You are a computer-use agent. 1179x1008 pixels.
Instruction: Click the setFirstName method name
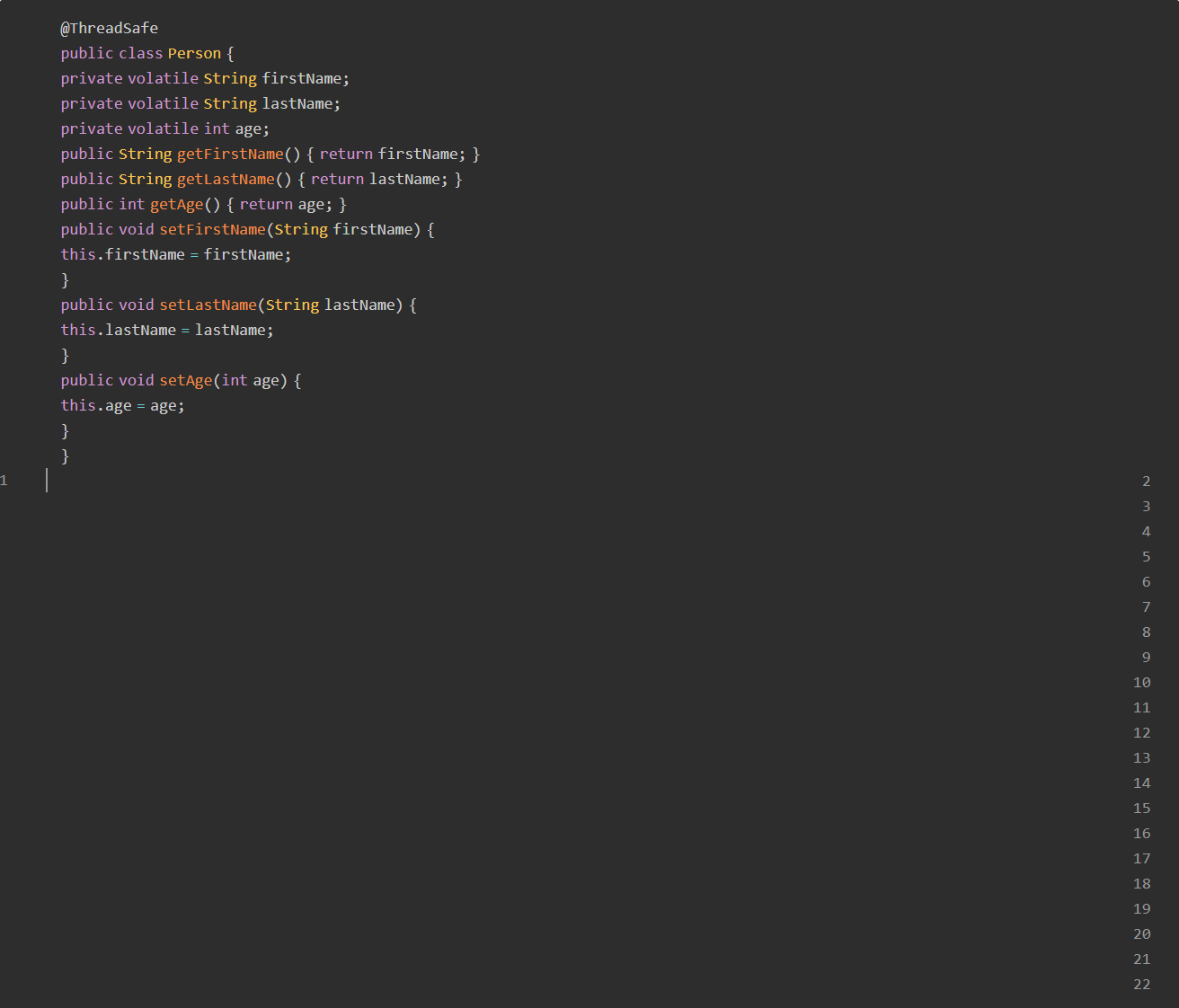point(212,229)
